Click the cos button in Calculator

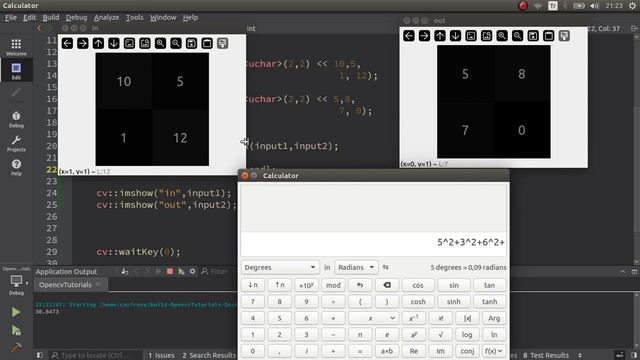pos(418,285)
